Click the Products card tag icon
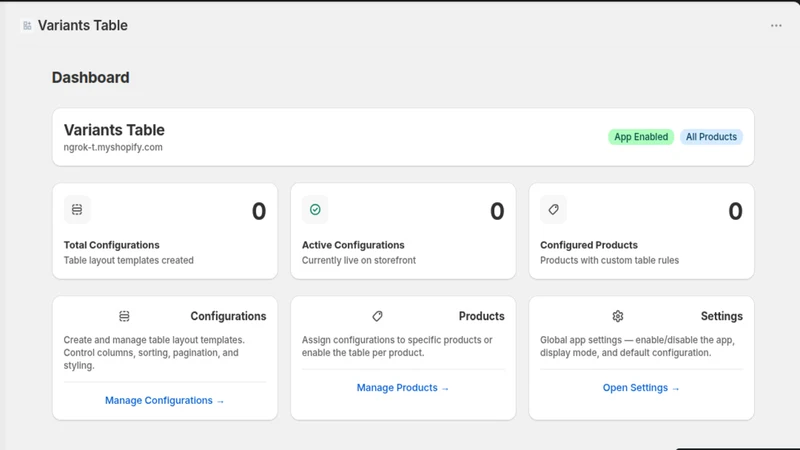Viewport: 800px width, 450px height. tap(377, 316)
